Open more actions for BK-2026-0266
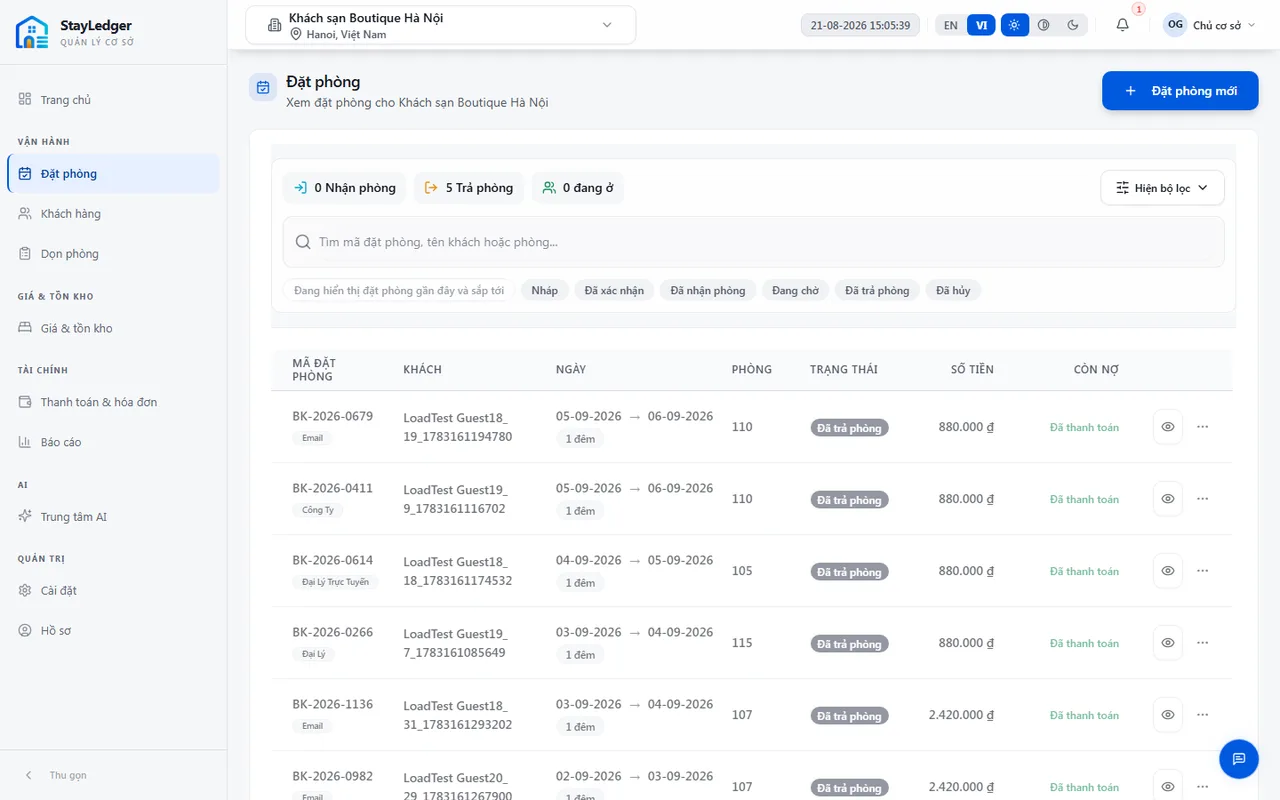The height and width of the screenshot is (800, 1280). (x=1203, y=643)
